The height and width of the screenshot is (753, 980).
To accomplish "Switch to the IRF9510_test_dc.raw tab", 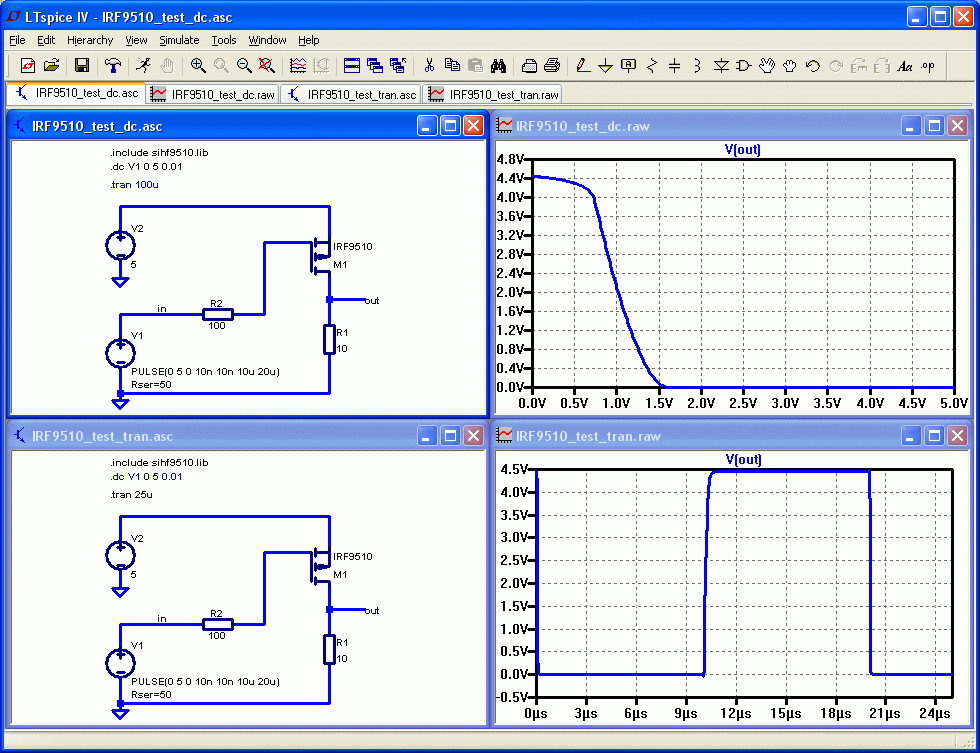I will coord(213,94).
